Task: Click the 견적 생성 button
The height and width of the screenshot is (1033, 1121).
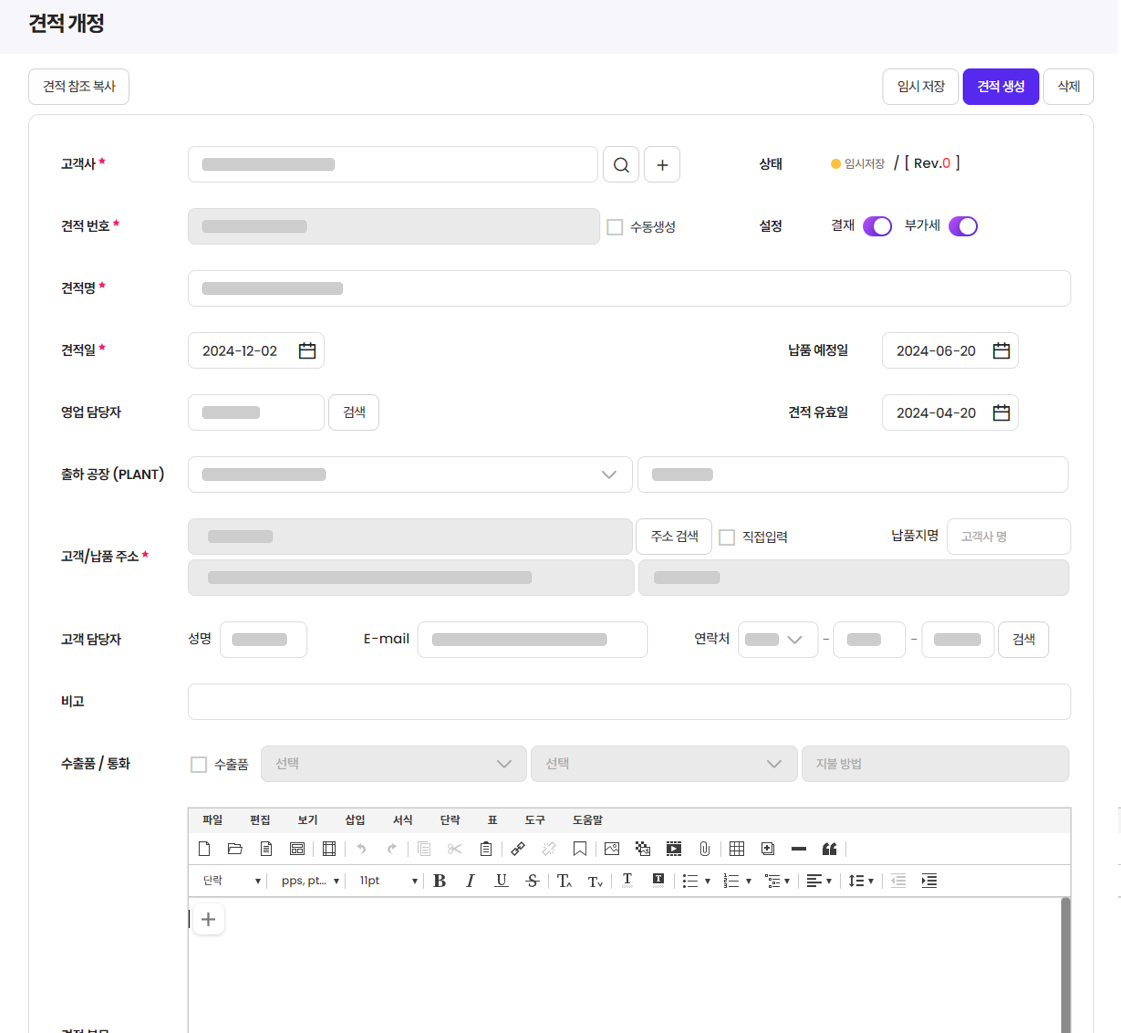Action: click(x=1001, y=87)
